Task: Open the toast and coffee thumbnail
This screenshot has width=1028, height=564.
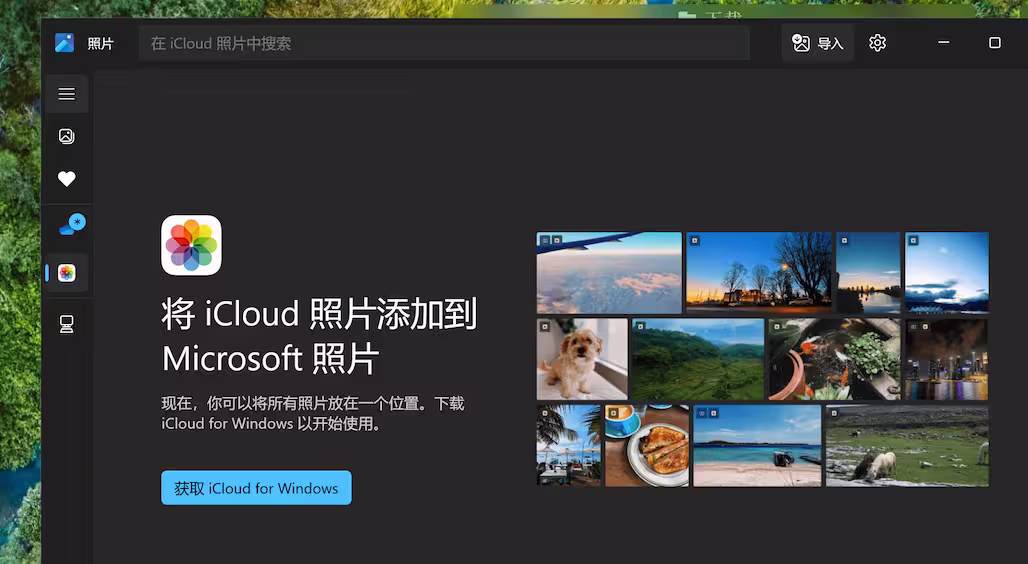Action: pyautogui.click(x=646, y=446)
